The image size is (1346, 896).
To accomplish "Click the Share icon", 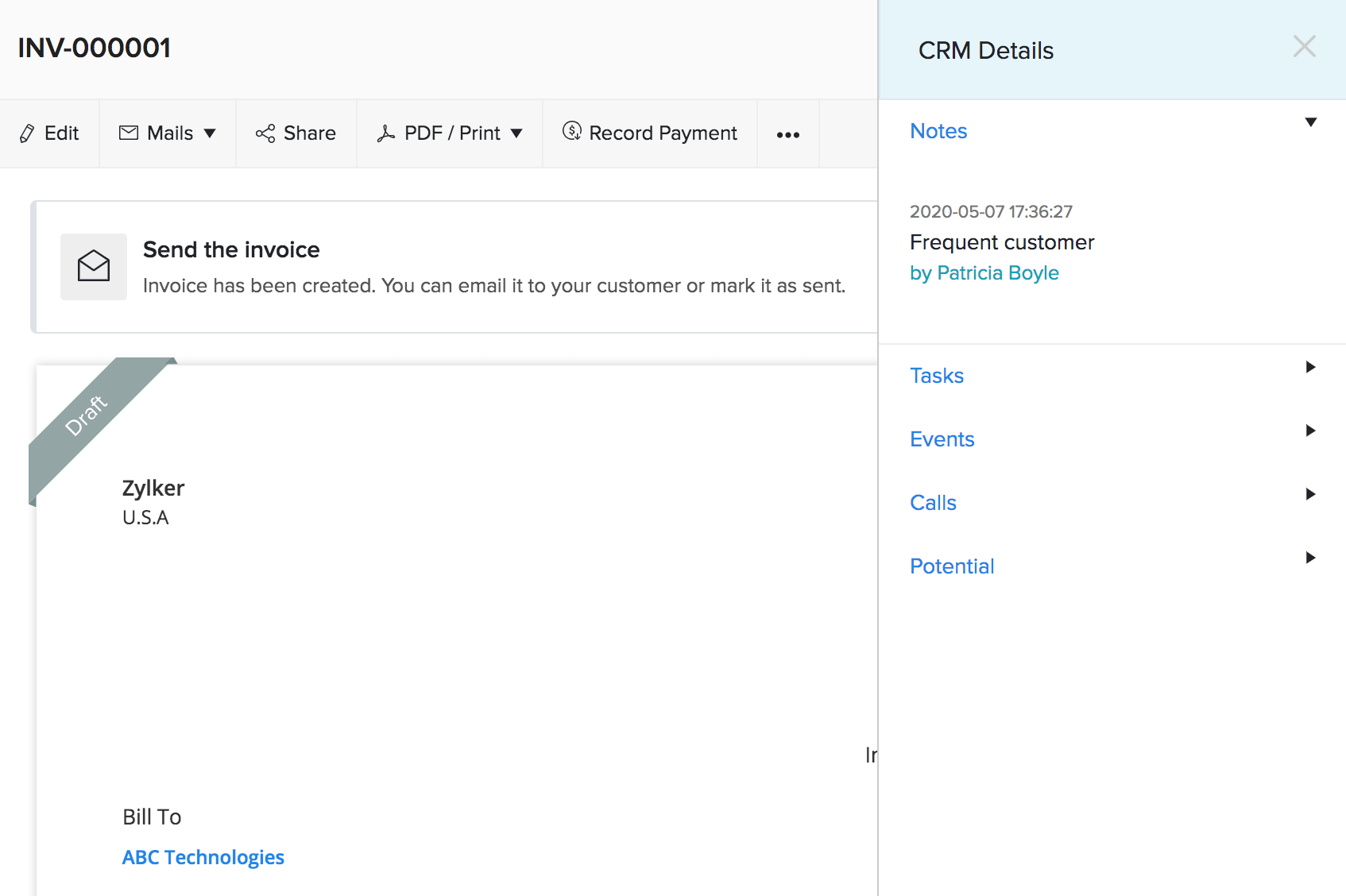I will point(265,133).
